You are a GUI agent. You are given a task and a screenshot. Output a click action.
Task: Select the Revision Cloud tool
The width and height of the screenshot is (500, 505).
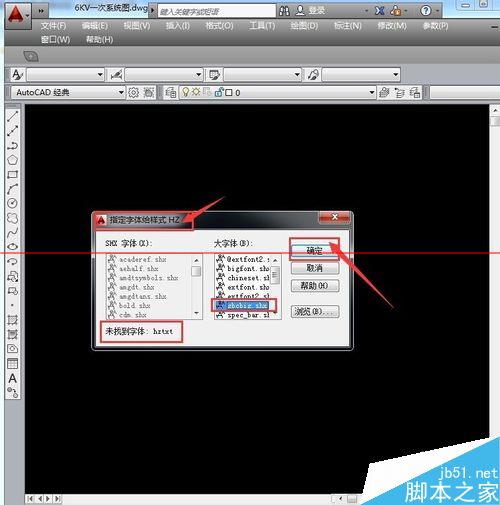point(12,218)
